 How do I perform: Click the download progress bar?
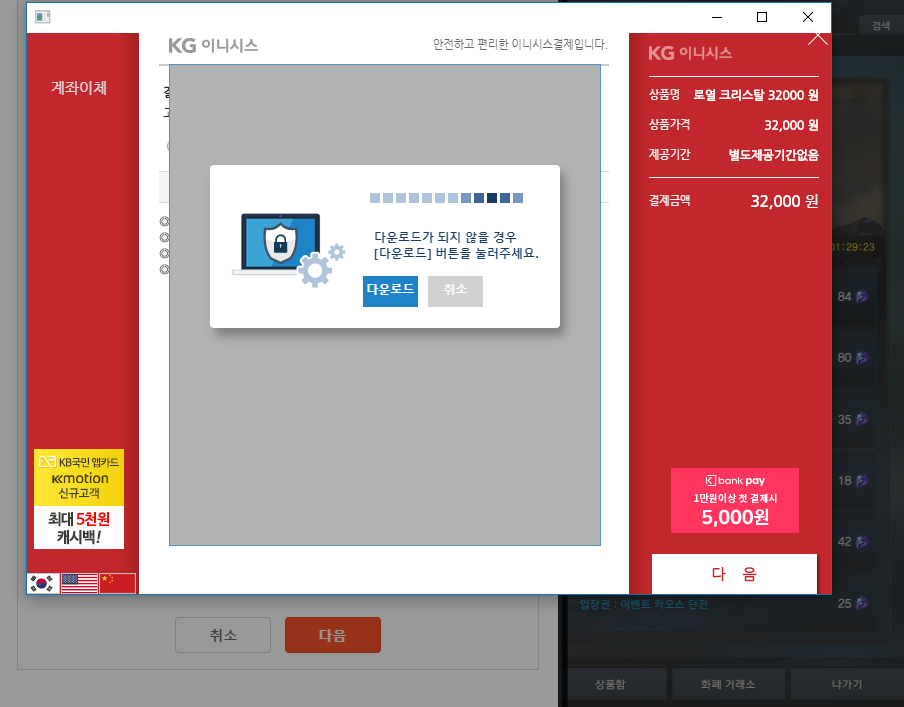point(446,198)
